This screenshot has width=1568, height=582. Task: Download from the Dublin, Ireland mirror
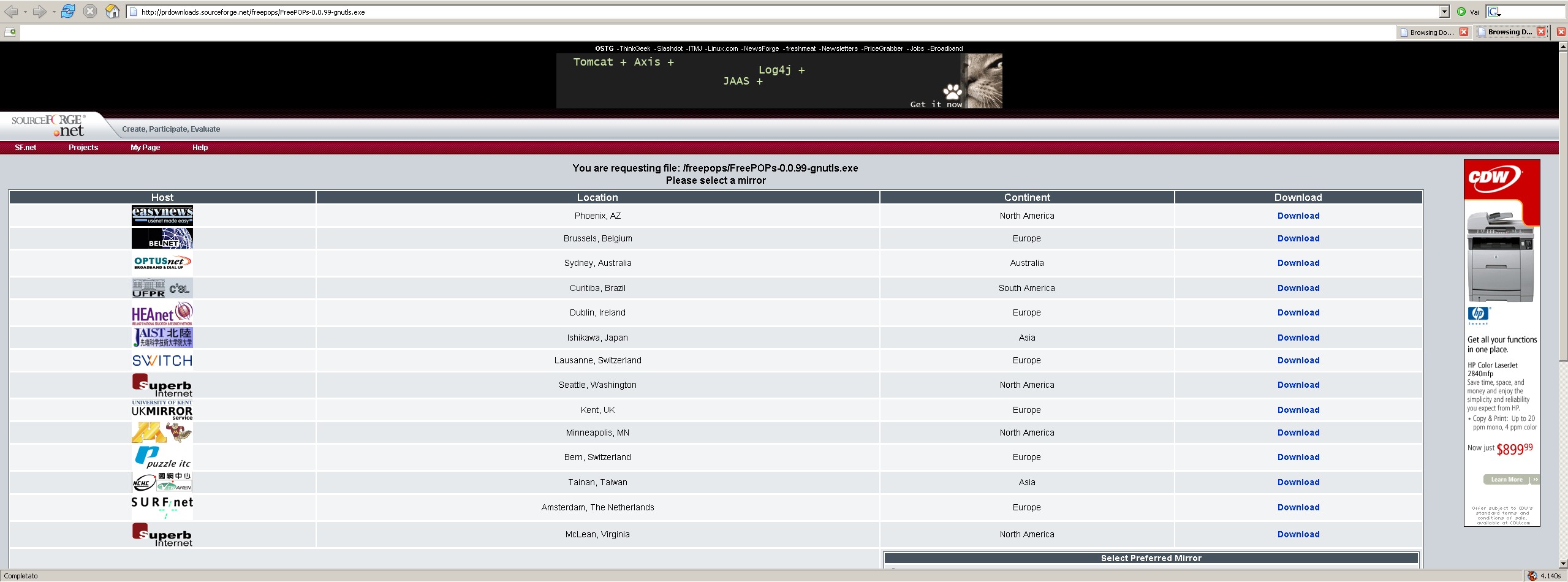1298,312
